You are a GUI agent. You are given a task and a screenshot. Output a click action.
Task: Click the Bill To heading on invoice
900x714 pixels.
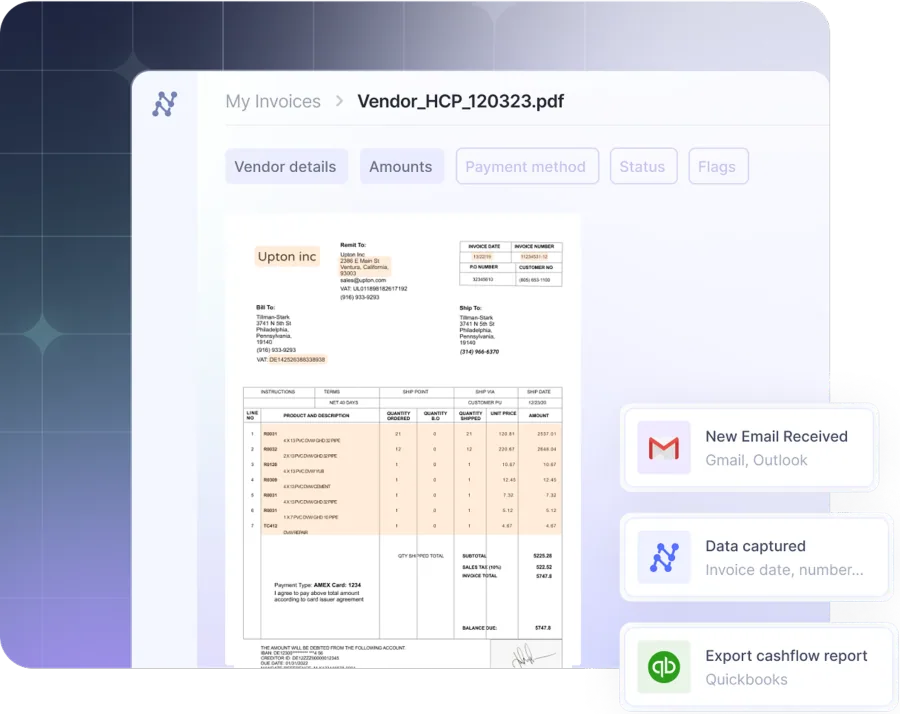click(265, 307)
